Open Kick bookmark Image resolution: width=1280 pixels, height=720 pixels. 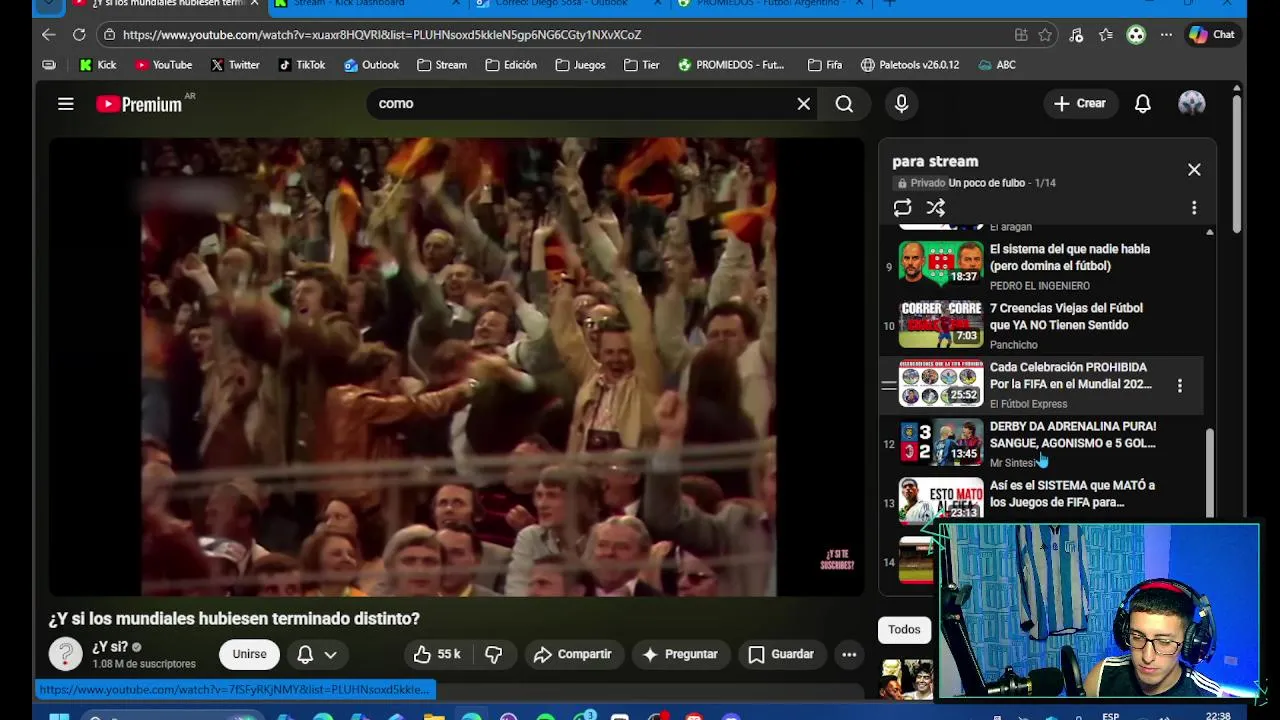pos(98,65)
